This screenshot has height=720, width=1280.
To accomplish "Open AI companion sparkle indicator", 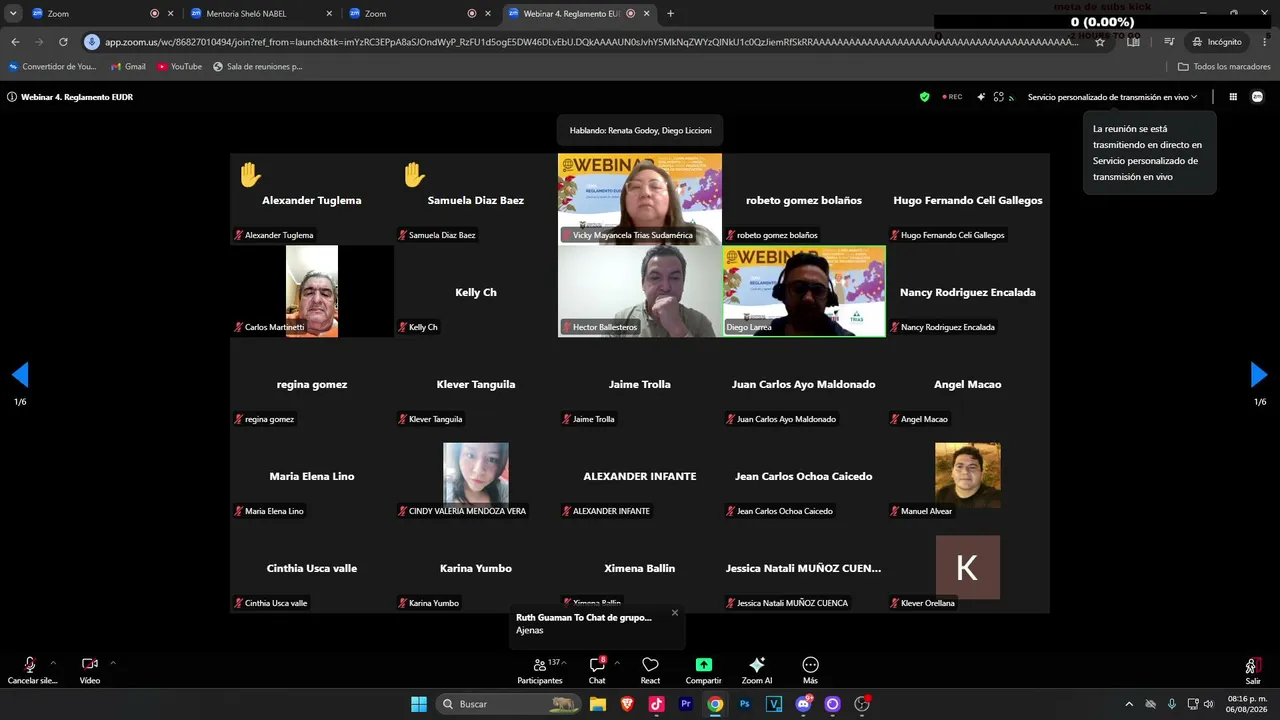I will pos(981,97).
